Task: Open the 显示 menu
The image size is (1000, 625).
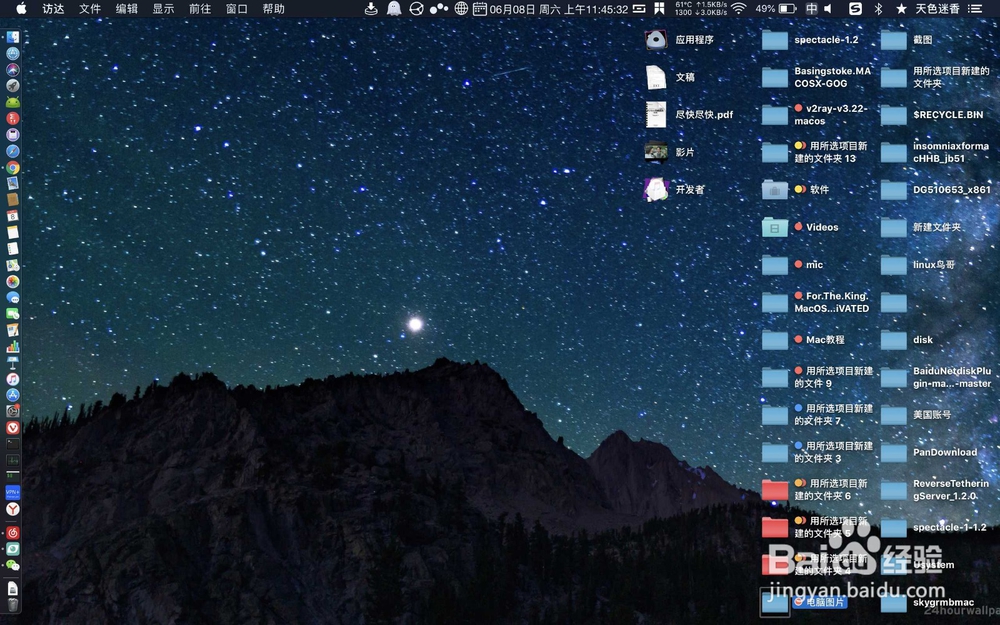Action: pyautogui.click(x=163, y=8)
